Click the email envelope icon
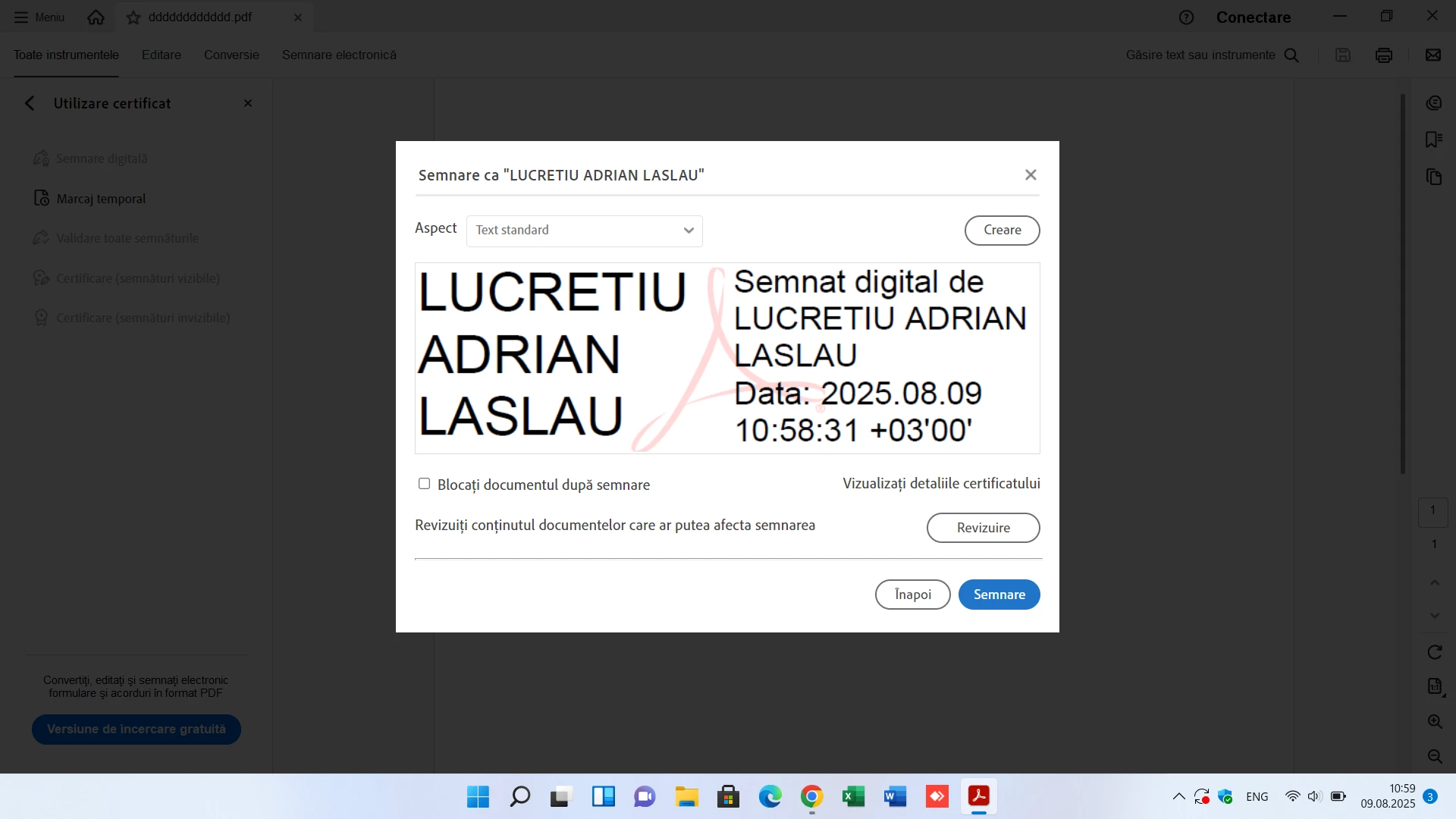Screen dimensions: 1456x819 click(1432, 55)
